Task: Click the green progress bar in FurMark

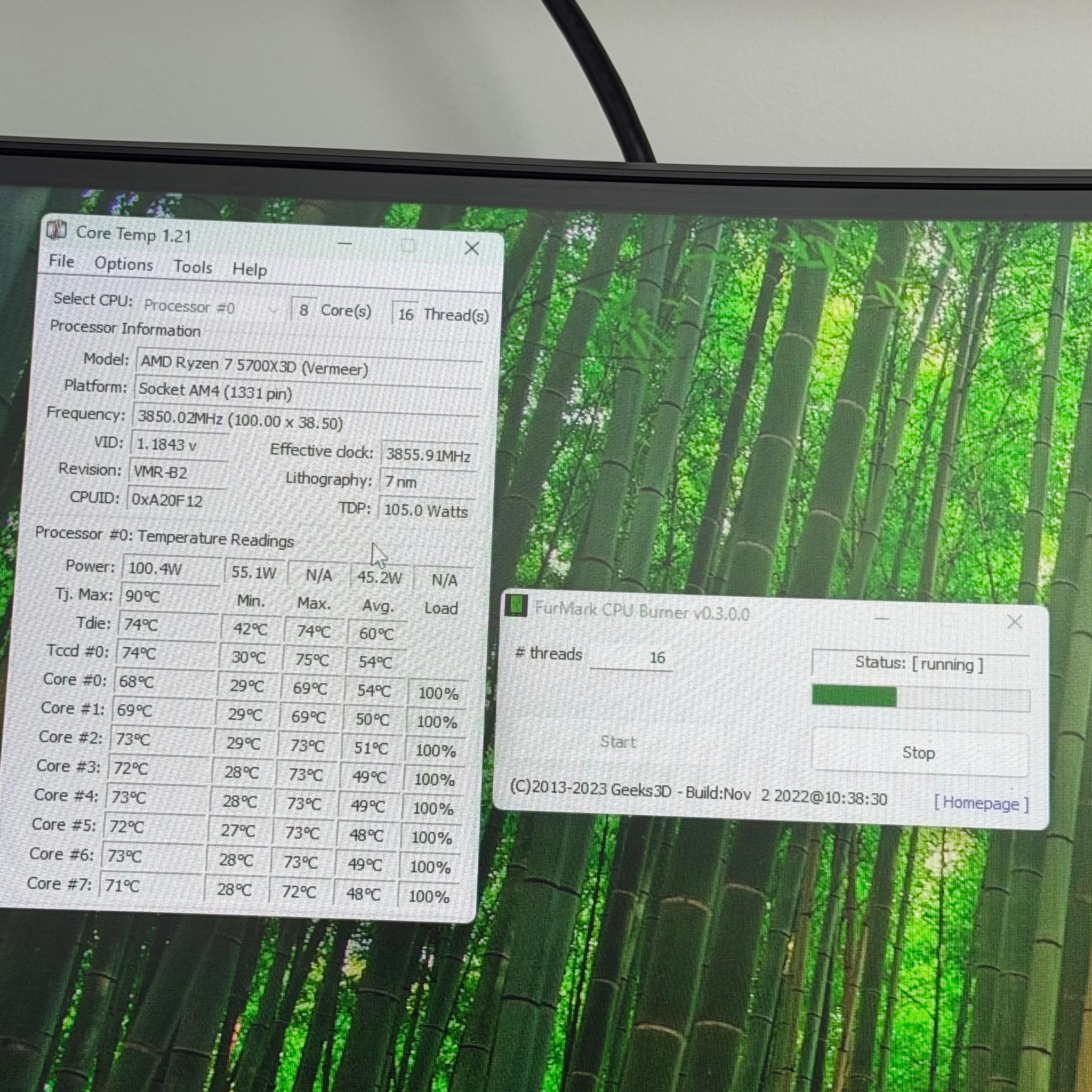Action: pos(920,697)
